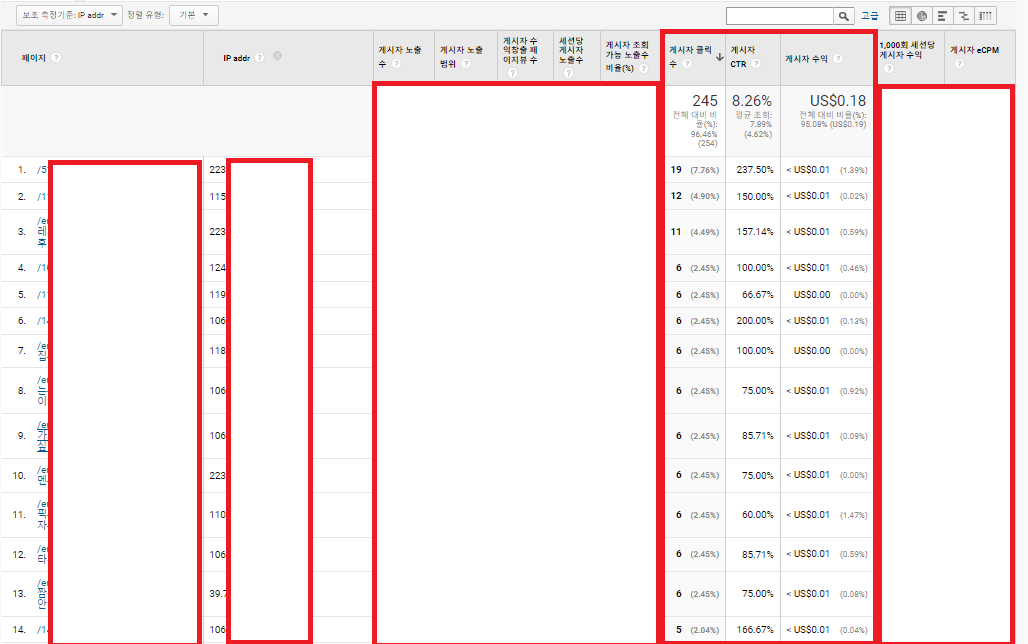Open help for 게시자 클릭수 column
Screen dimensions: 1028x644
tap(686, 64)
